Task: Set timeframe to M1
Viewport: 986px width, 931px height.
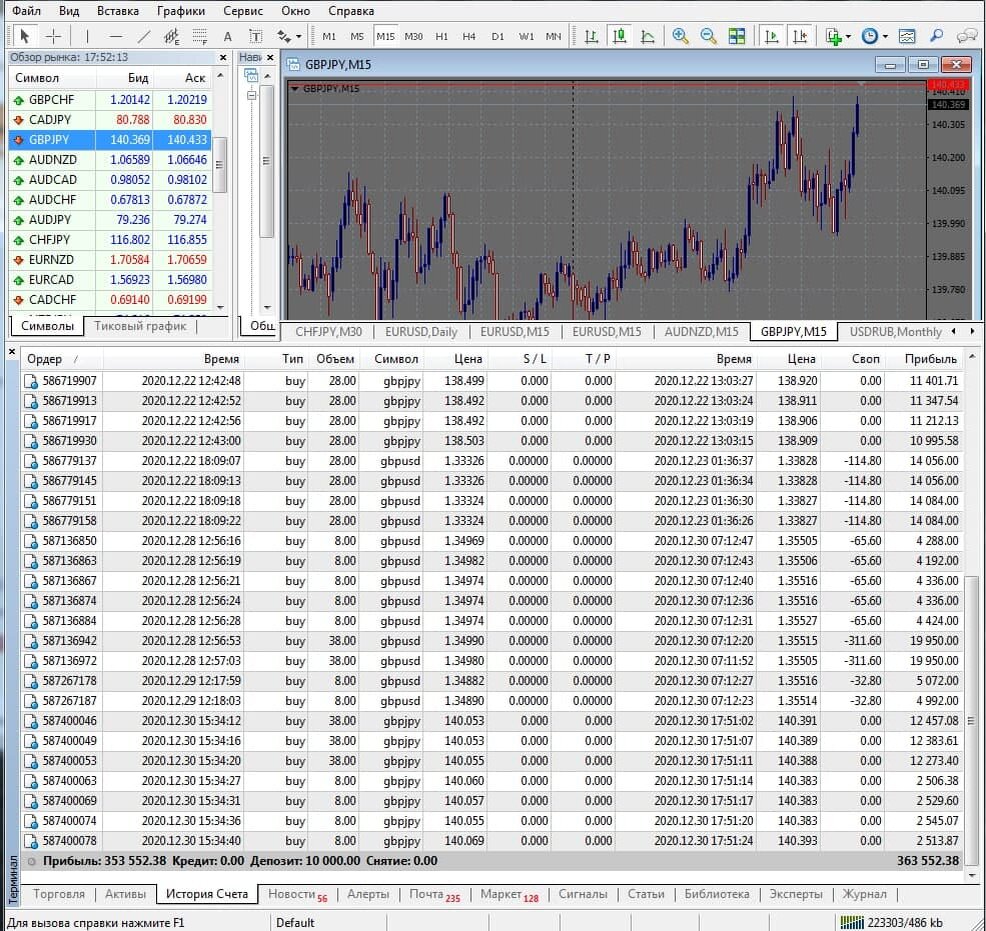Action: point(329,36)
